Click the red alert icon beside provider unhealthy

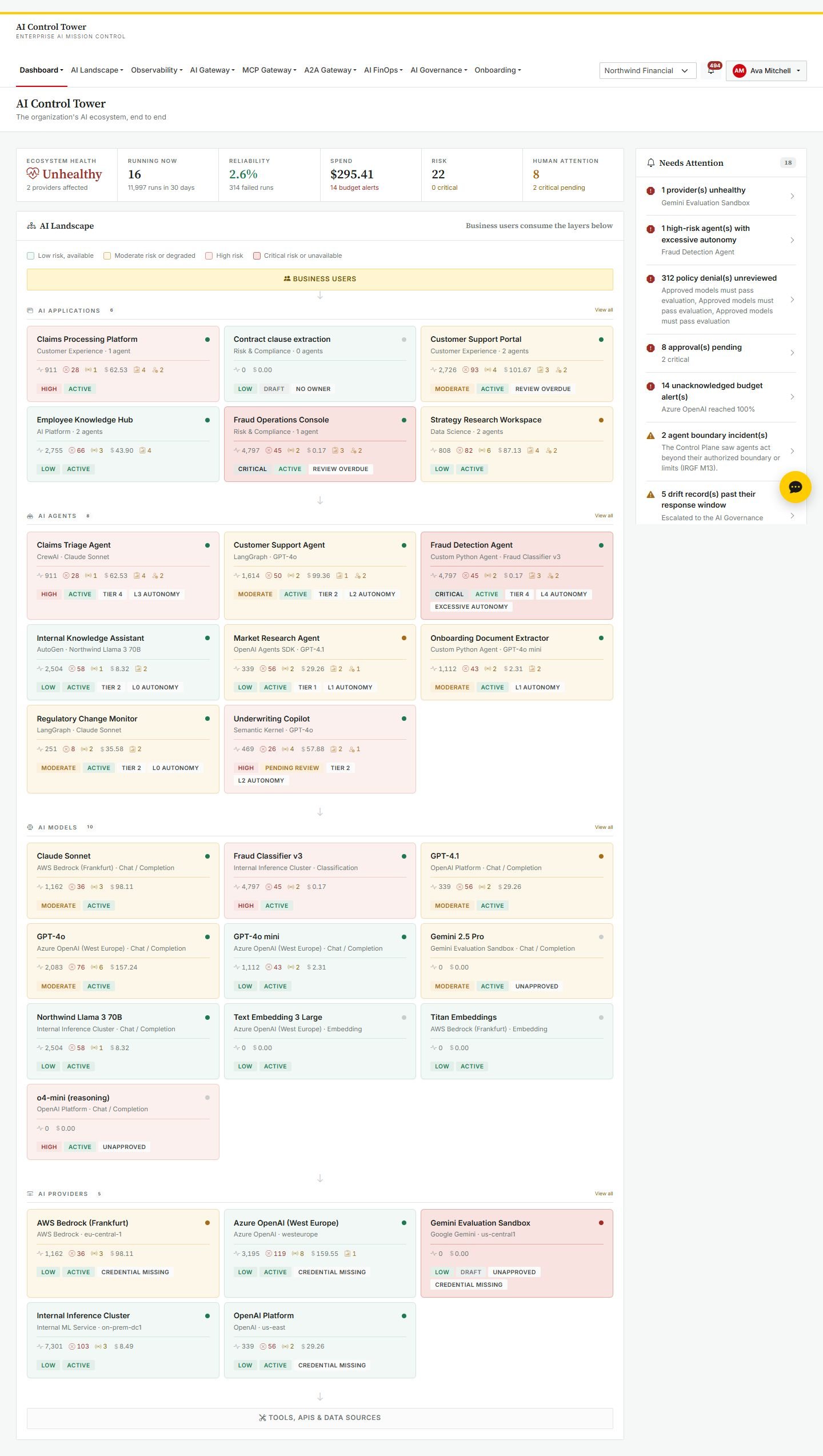pos(650,191)
